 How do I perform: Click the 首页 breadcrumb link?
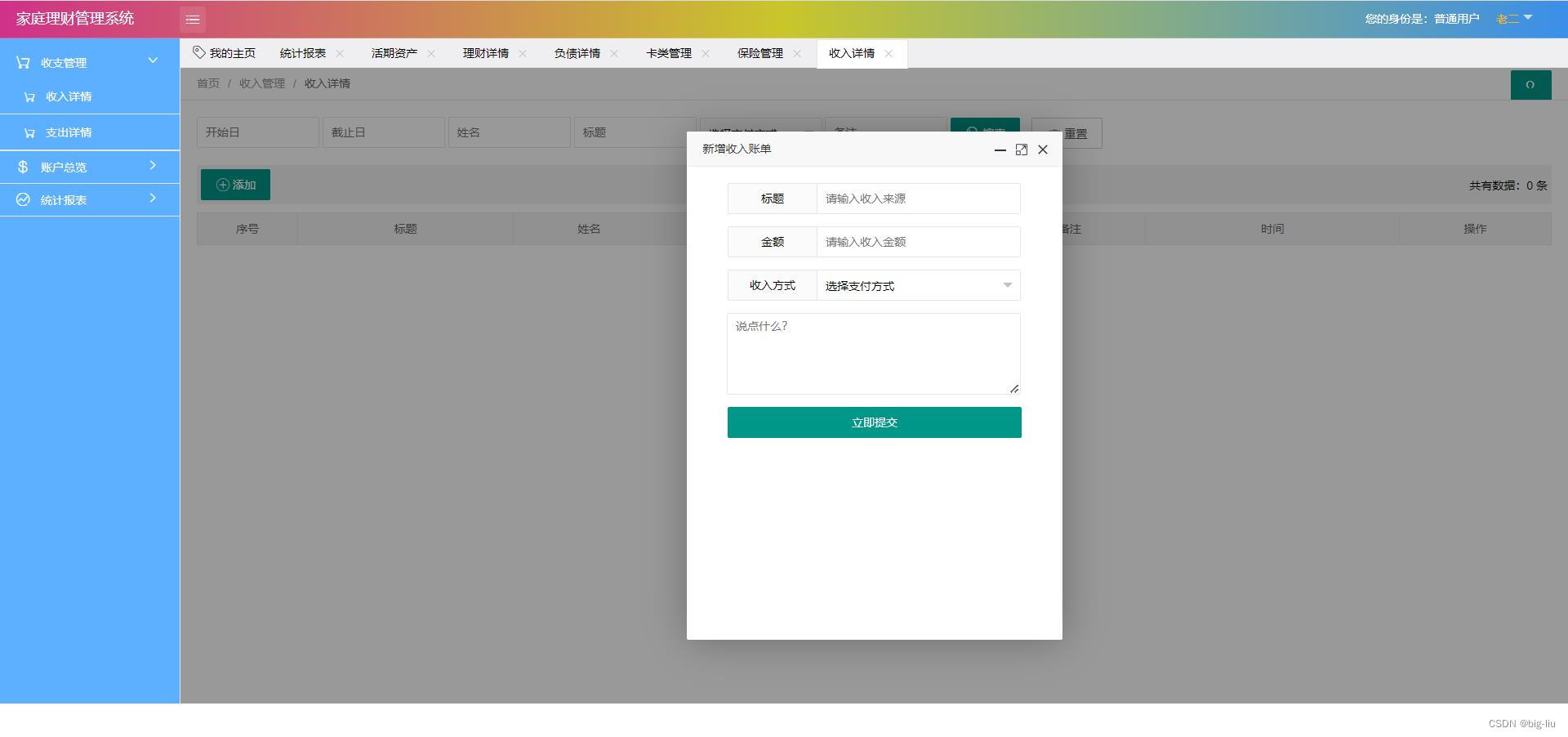(x=208, y=83)
